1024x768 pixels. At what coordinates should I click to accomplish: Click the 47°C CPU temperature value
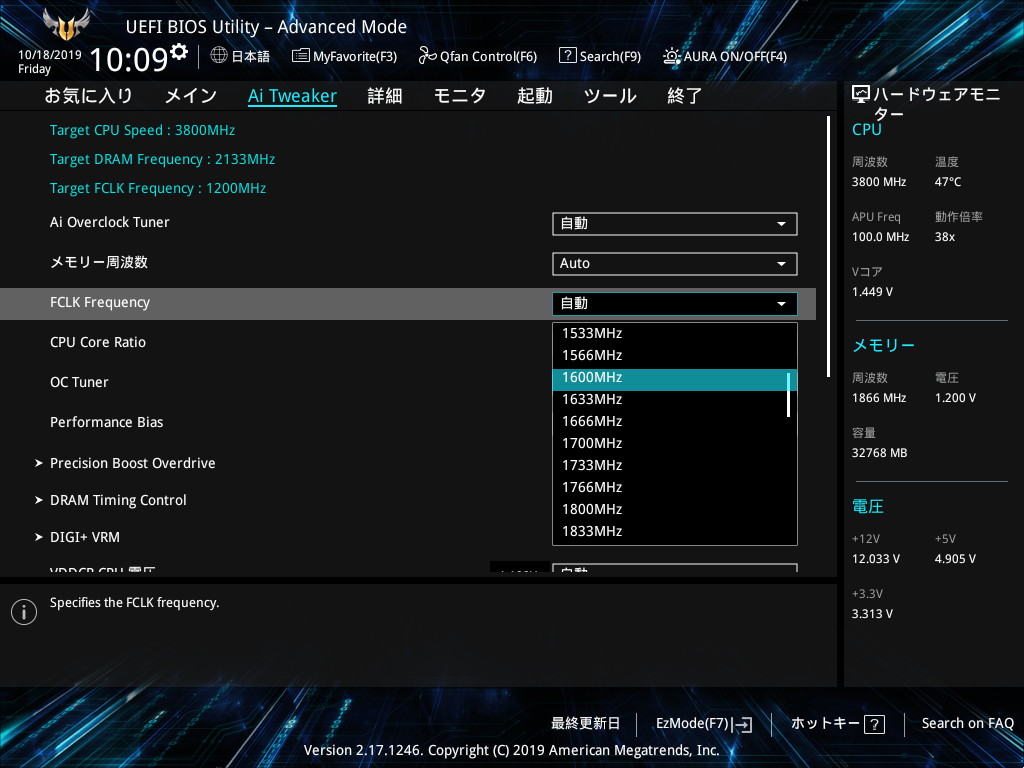pyautogui.click(x=948, y=182)
